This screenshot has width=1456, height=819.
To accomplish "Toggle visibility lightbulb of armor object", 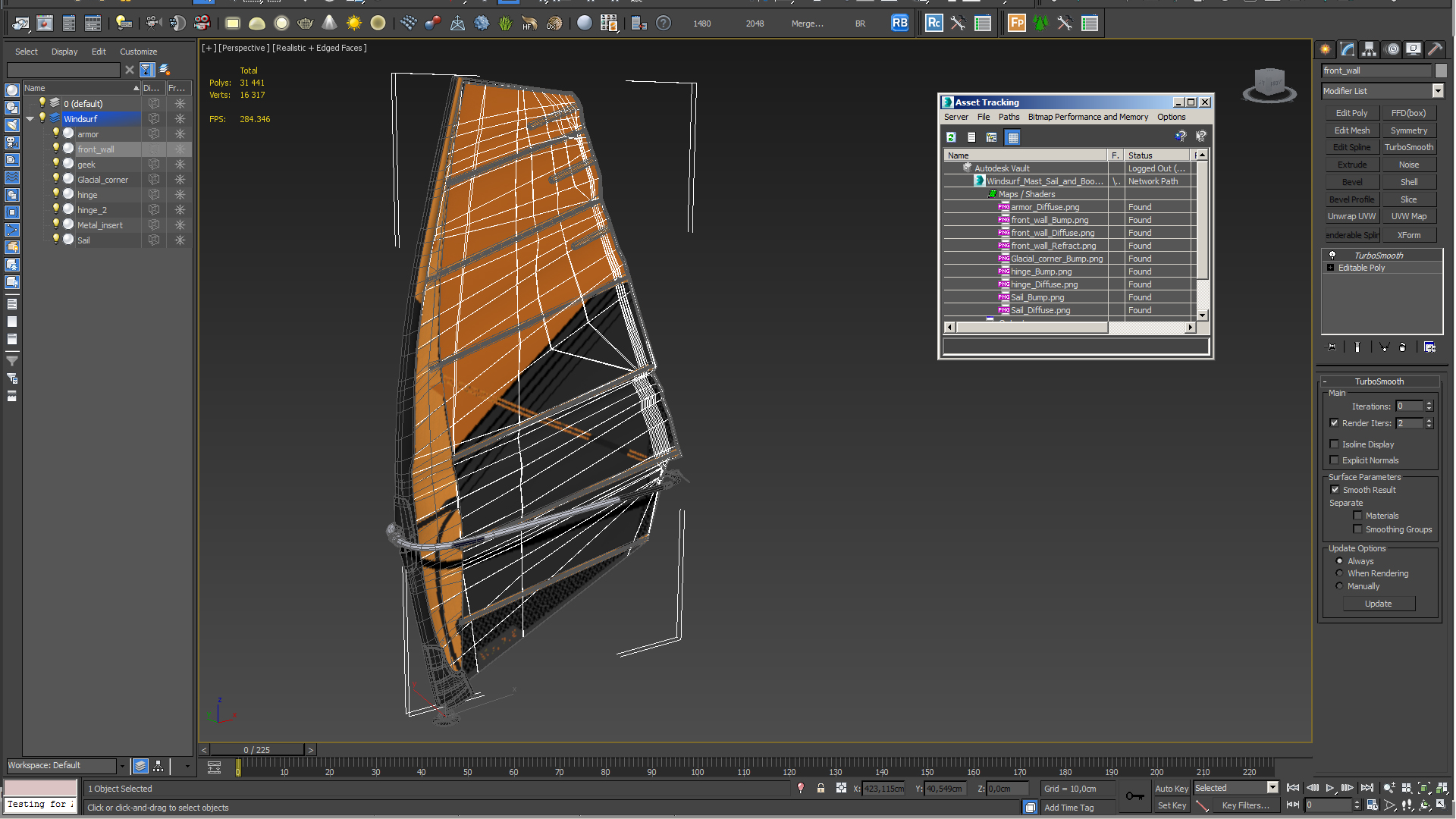I will (x=55, y=133).
